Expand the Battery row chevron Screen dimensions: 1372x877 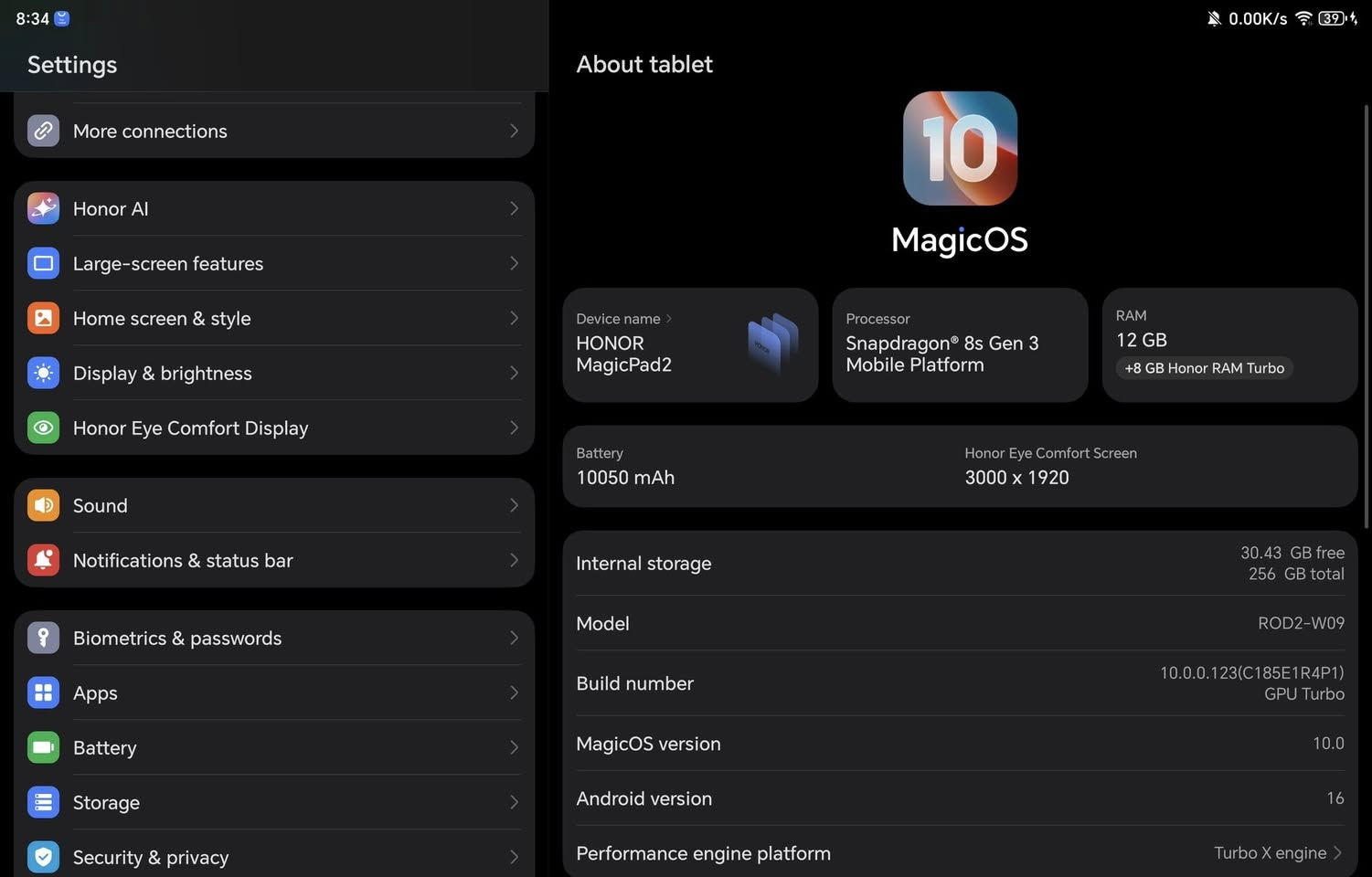(x=514, y=747)
